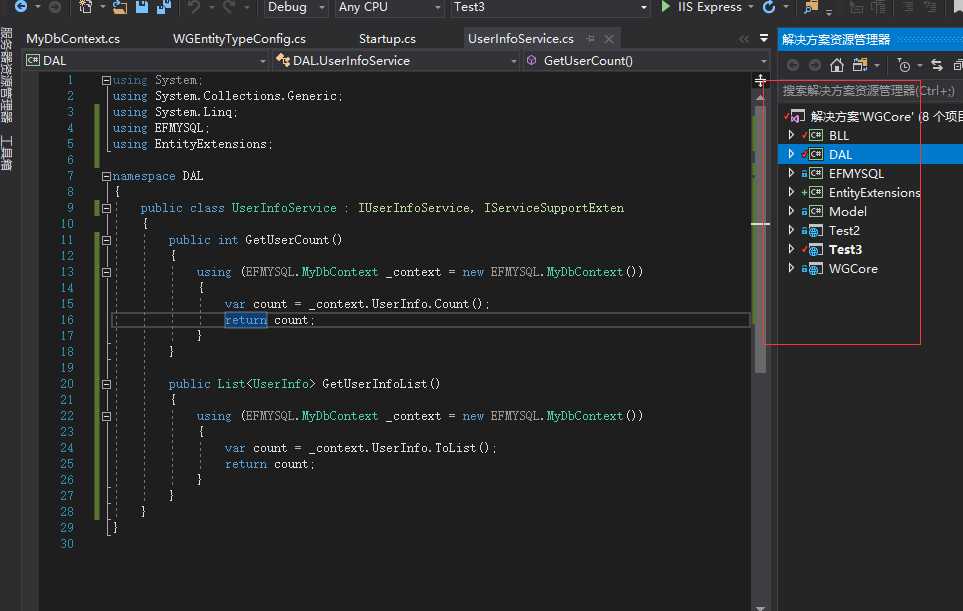The height and width of the screenshot is (611, 963).
Task: Open the Toolbox side tab
Action: (6, 154)
